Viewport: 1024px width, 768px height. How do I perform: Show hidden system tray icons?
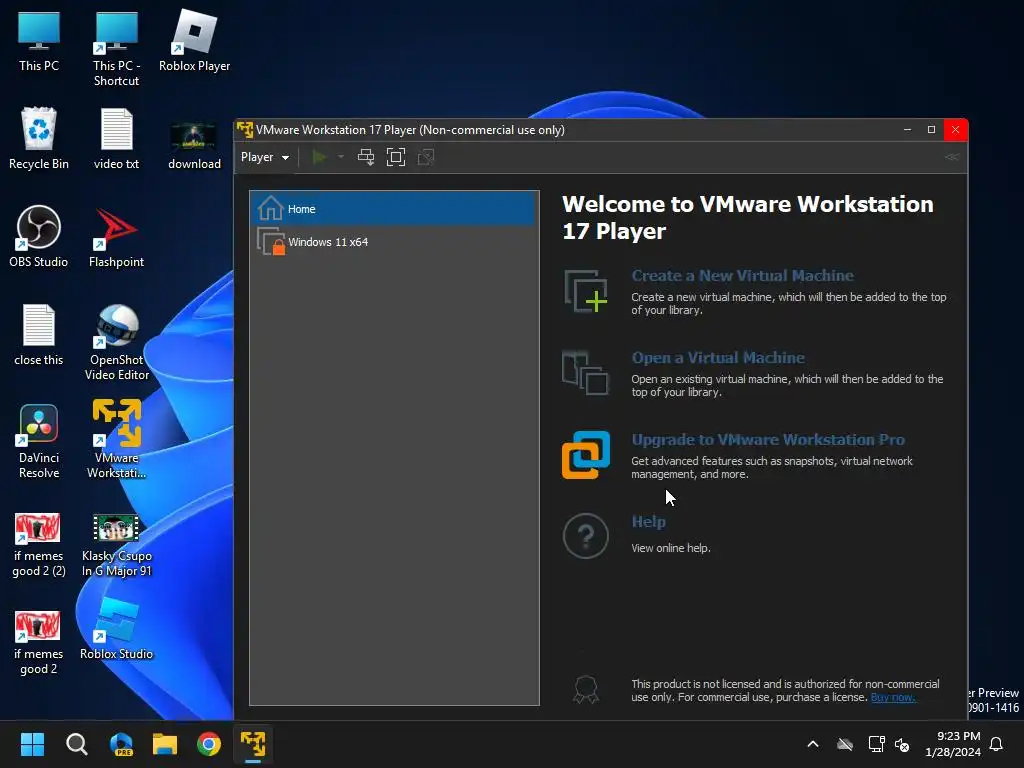pyautogui.click(x=813, y=744)
